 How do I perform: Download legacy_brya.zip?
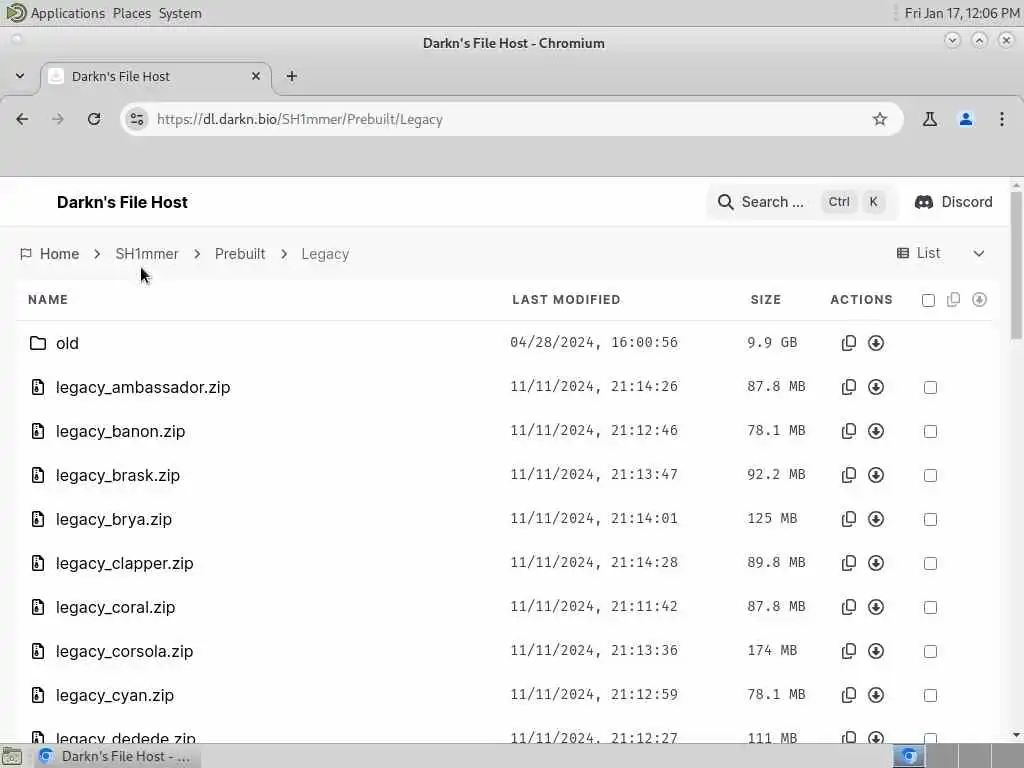pyautogui.click(x=876, y=519)
